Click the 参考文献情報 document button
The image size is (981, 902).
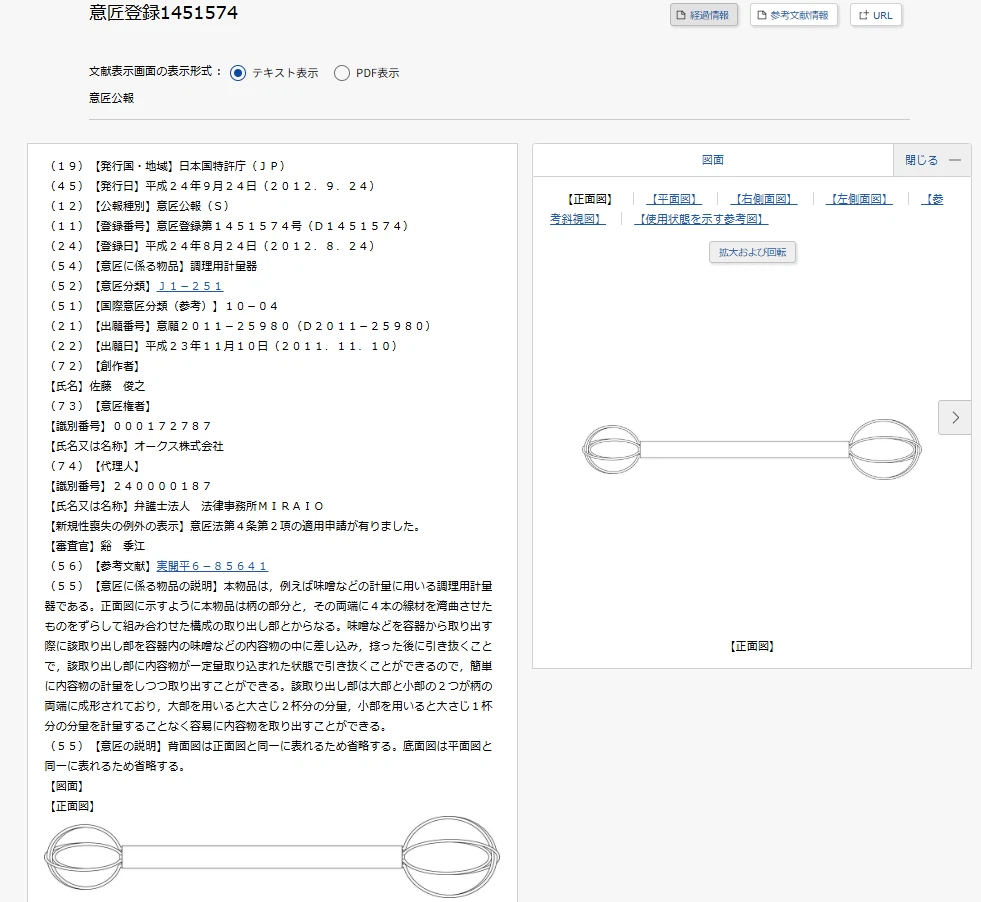[x=794, y=15]
